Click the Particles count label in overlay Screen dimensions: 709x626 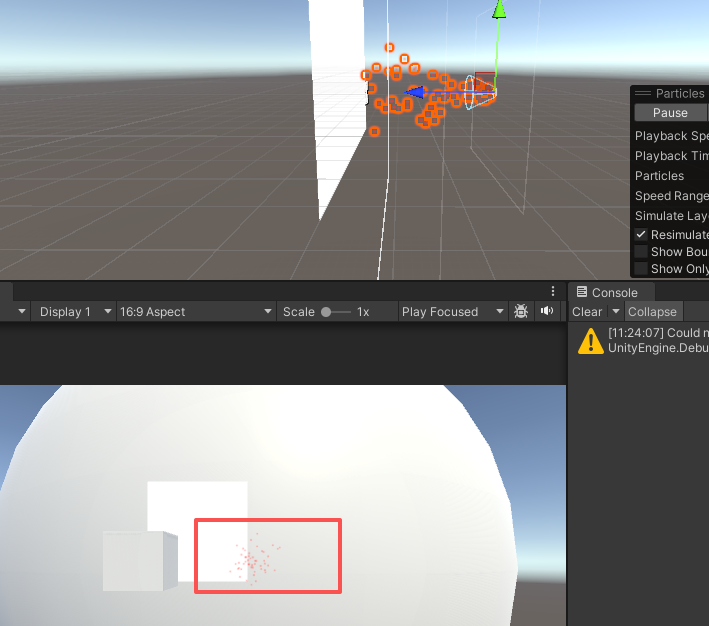tap(659, 175)
